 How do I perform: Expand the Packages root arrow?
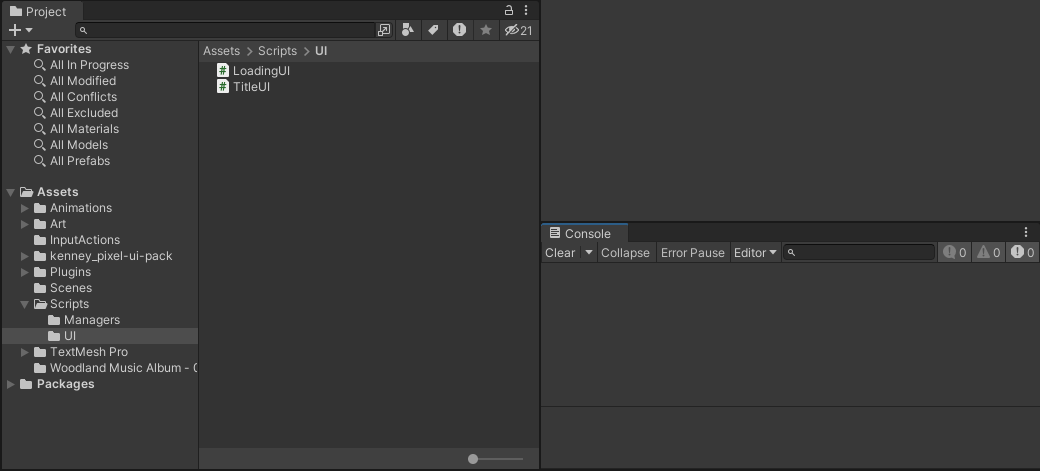point(11,384)
